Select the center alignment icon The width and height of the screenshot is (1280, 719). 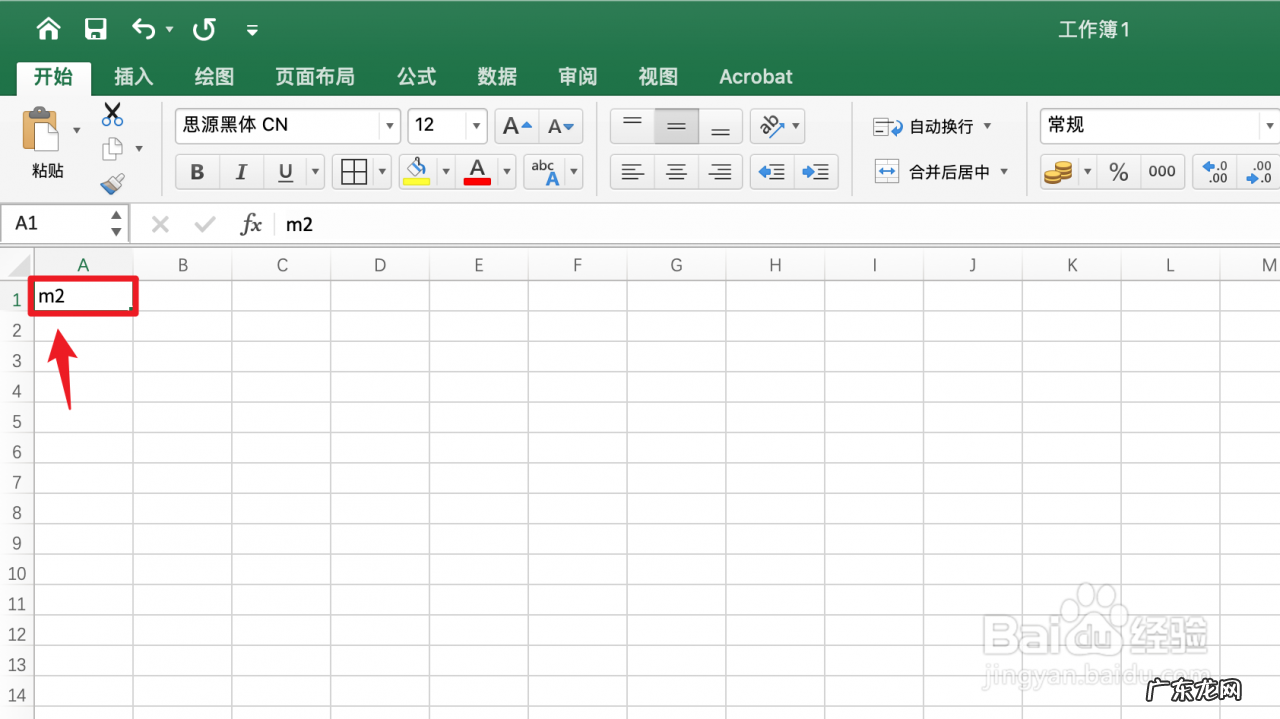[x=676, y=171]
